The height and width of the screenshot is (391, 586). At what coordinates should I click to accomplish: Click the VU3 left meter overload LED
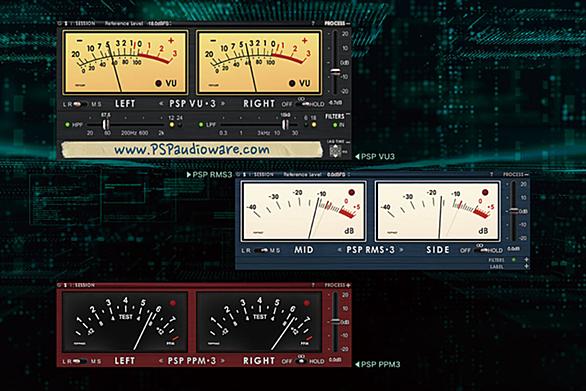click(x=158, y=83)
